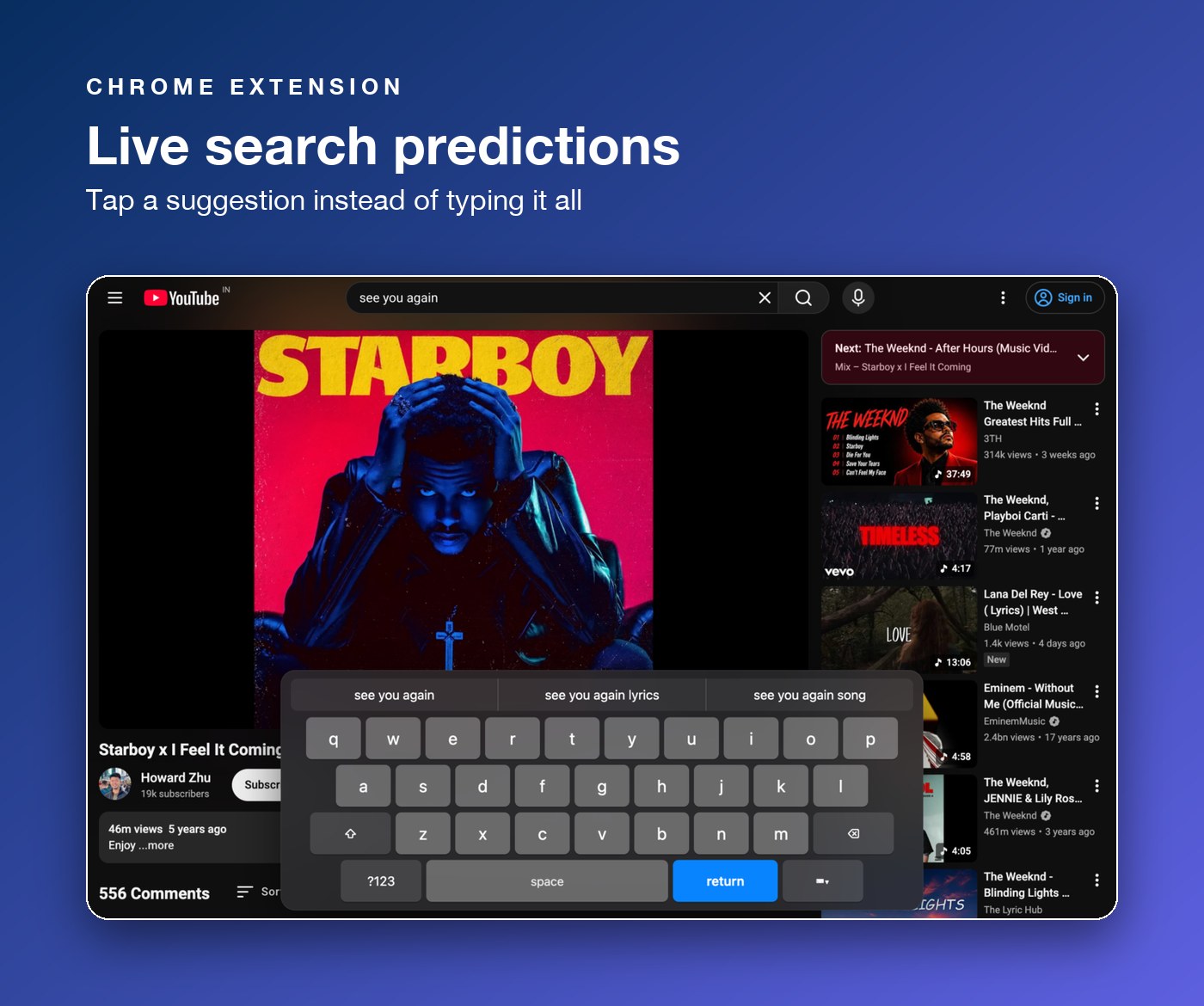Open options for The Weeknd, Playboi Carti video

(x=1096, y=503)
